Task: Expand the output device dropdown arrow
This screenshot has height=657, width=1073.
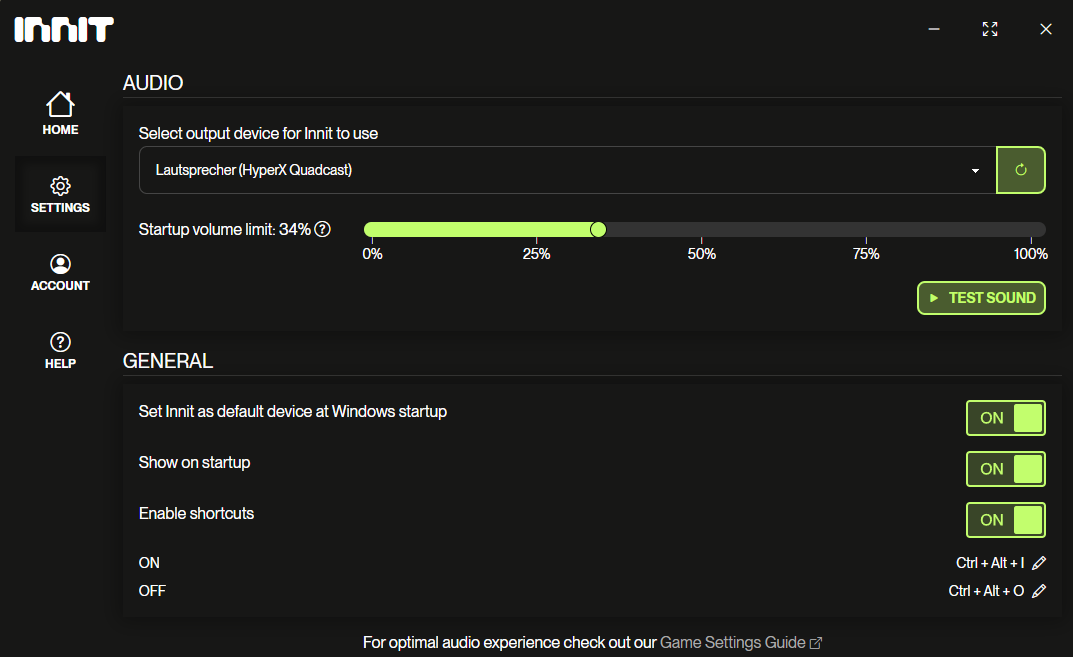Action: click(x=975, y=170)
